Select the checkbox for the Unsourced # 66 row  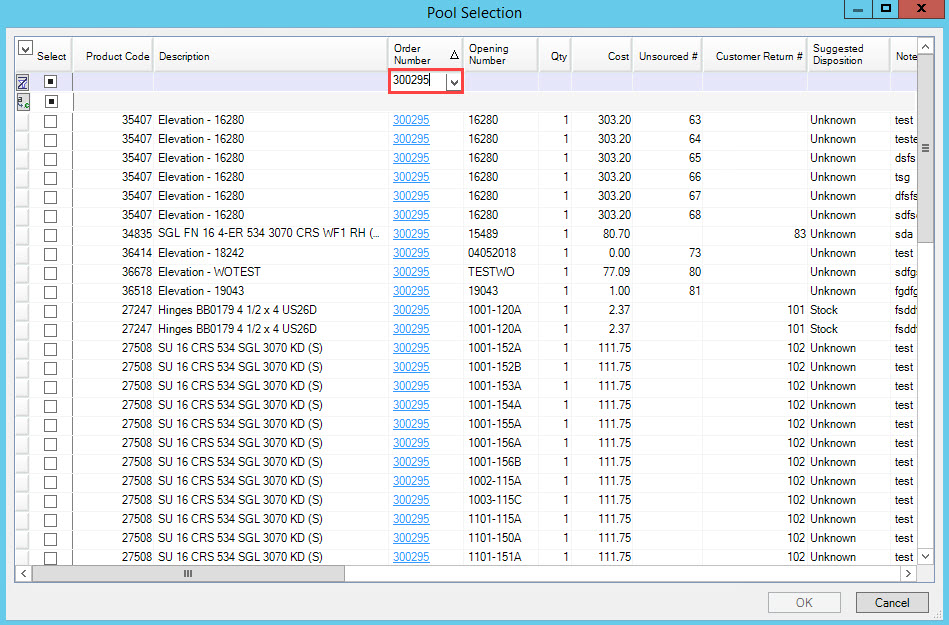(x=51, y=178)
